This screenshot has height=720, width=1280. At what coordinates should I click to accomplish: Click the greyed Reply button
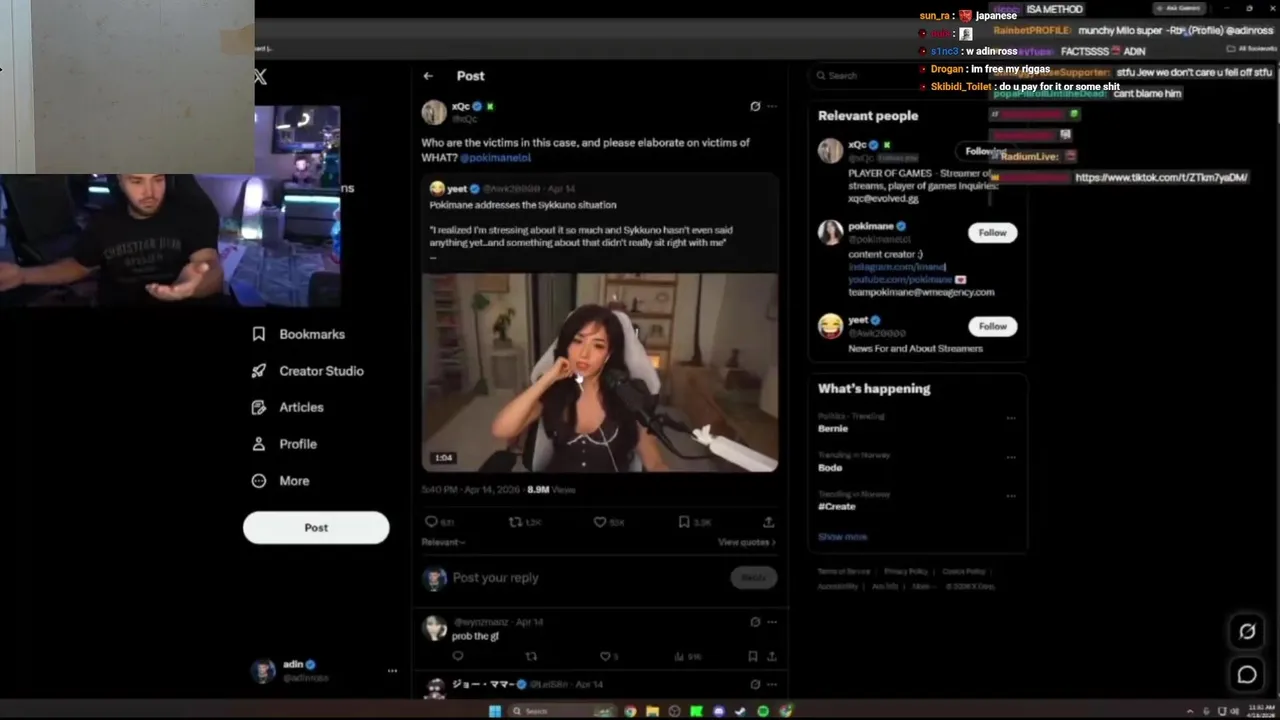tap(753, 578)
